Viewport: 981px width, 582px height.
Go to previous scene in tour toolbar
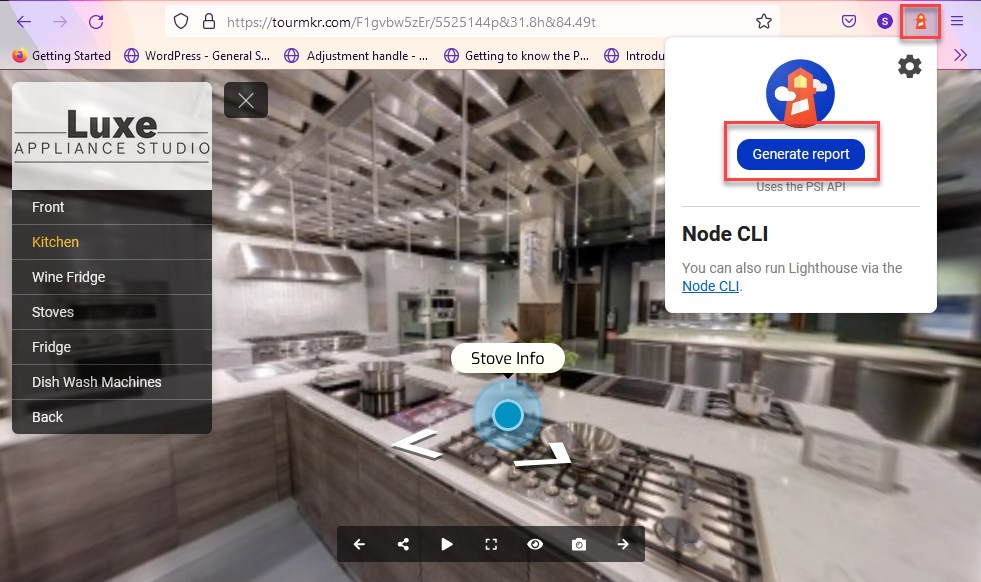tap(359, 544)
